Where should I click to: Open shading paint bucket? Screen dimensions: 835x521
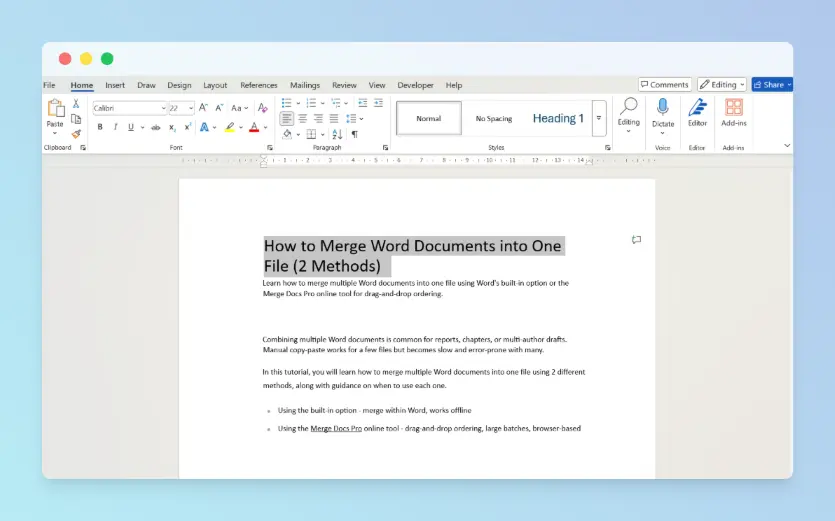(x=287, y=134)
